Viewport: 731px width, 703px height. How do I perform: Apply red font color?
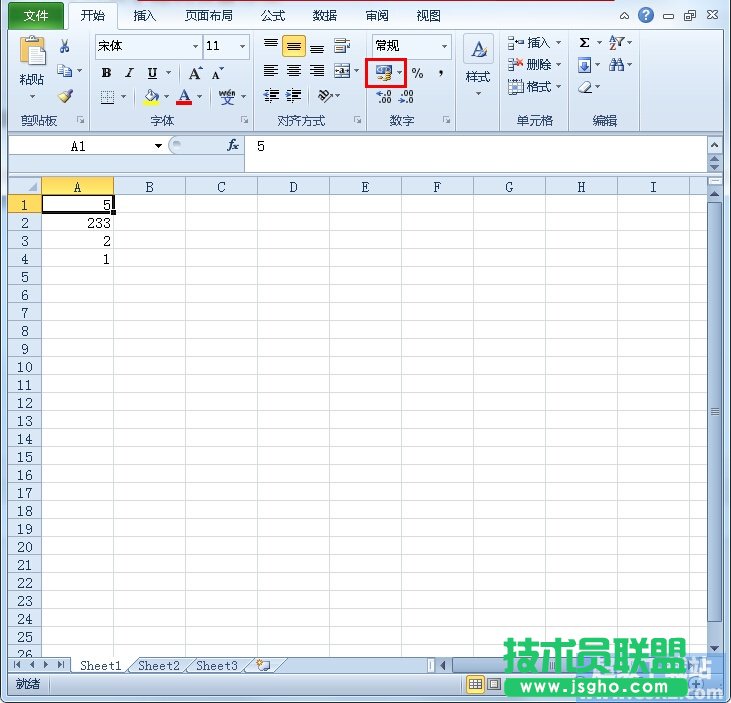[184, 97]
